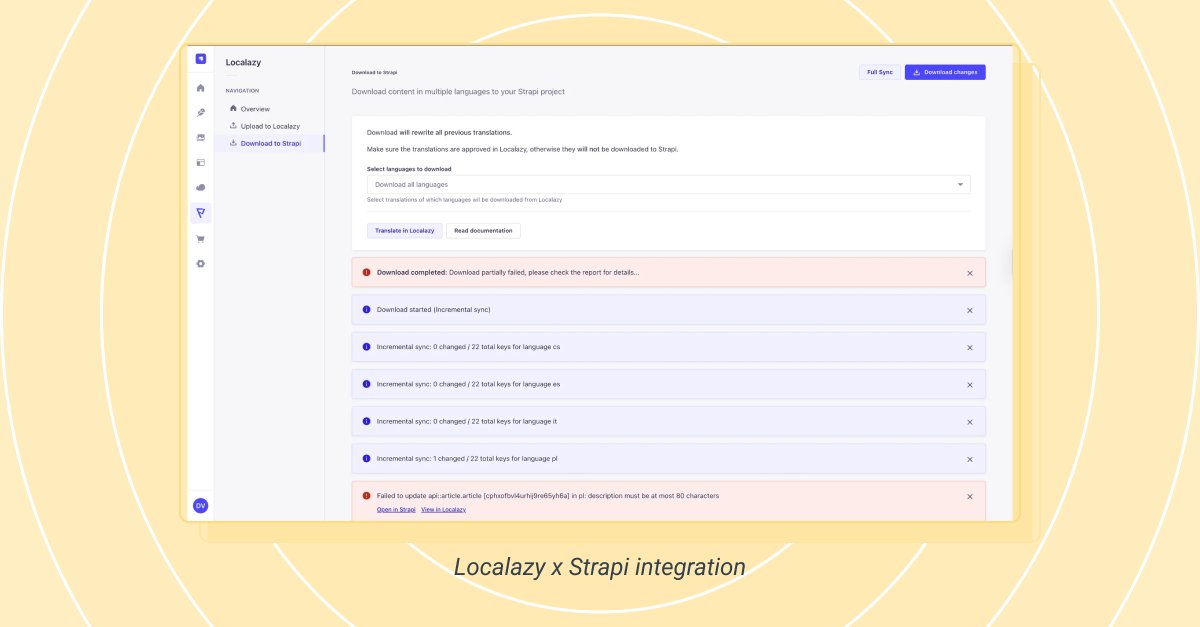This screenshot has width=1200, height=627.
Task: Click info icon on language cs alert
Action: click(x=366, y=347)
